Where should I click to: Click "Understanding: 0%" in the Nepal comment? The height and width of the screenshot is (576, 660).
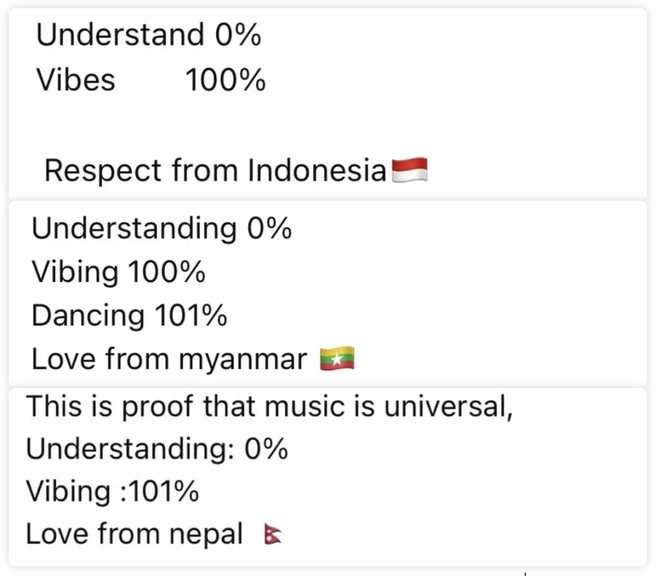pyautogui.click(x=157, y=449)
